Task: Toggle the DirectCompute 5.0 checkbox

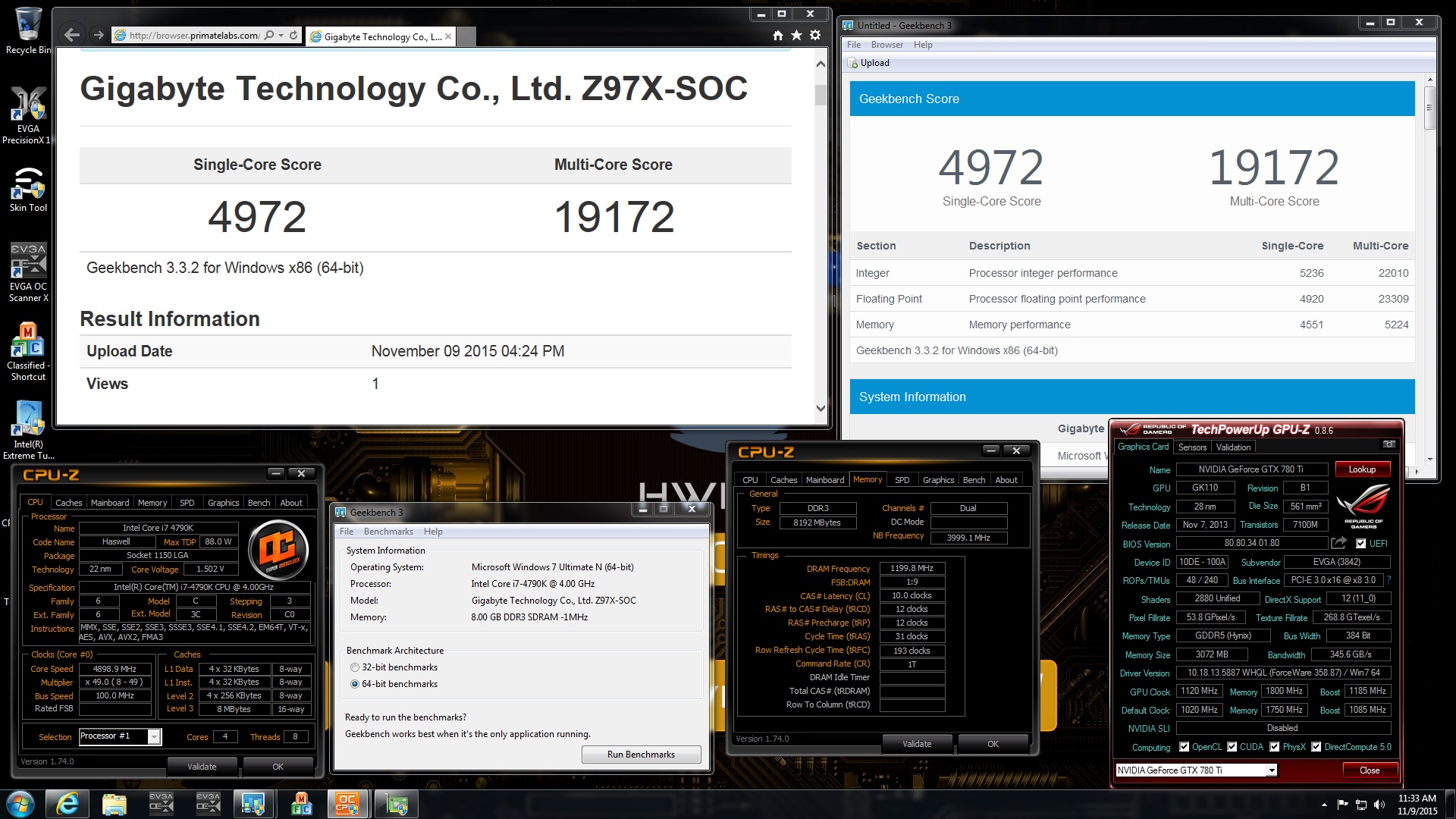Action: click(x=1316, y=747)
